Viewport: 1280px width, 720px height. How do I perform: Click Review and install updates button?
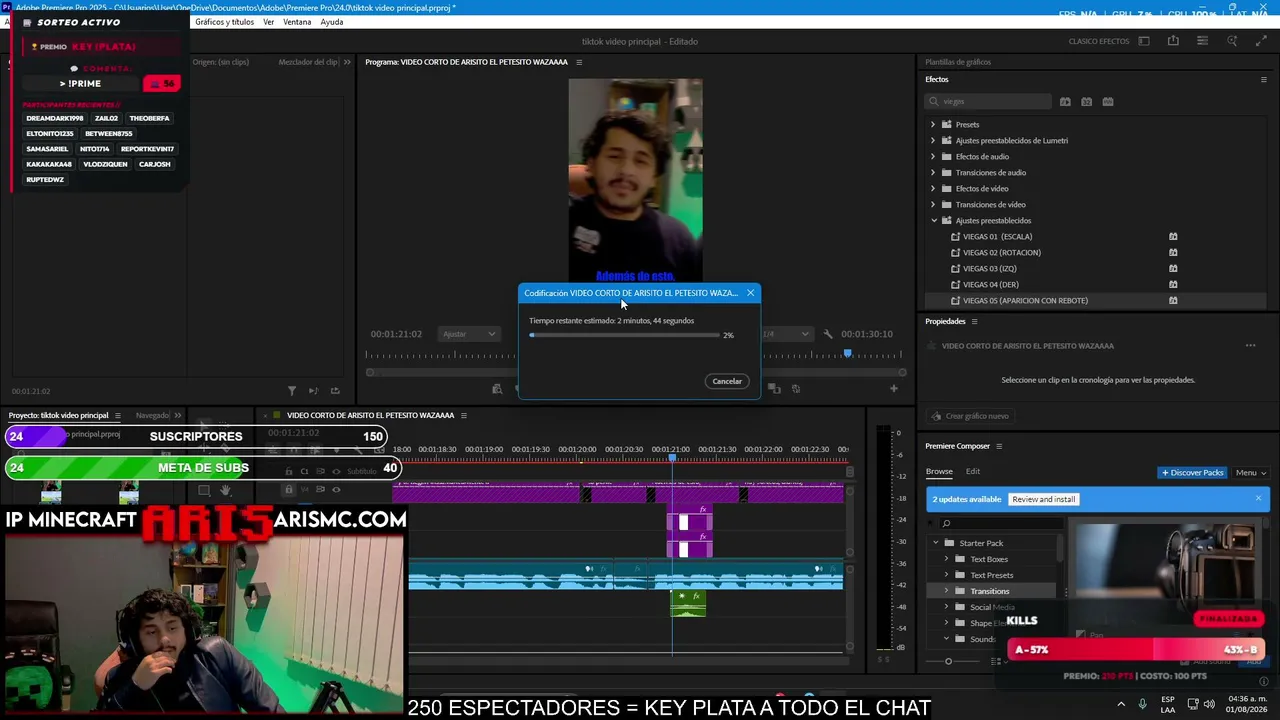click(1043, 499)
